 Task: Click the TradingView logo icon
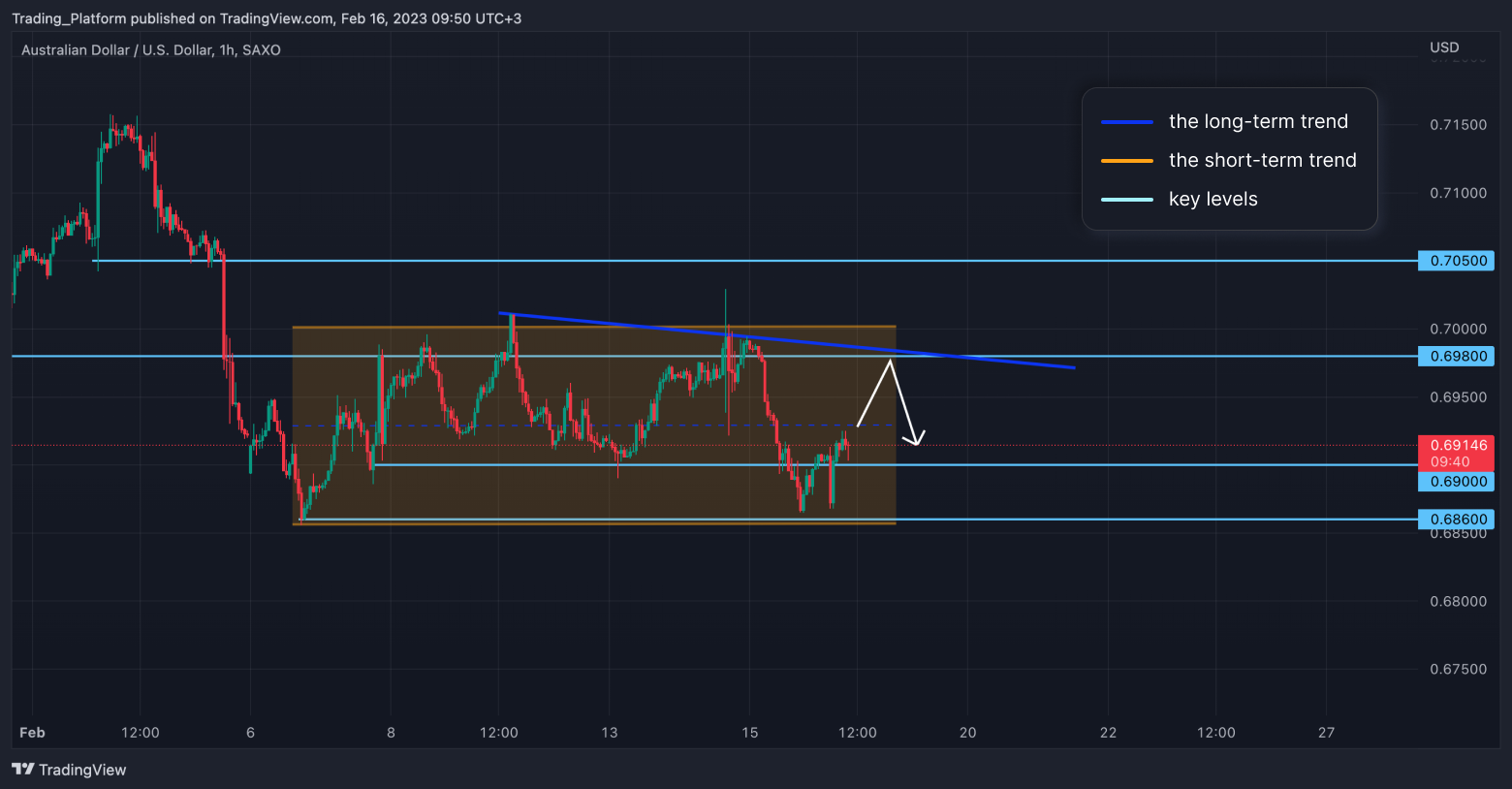coord(23,770)
